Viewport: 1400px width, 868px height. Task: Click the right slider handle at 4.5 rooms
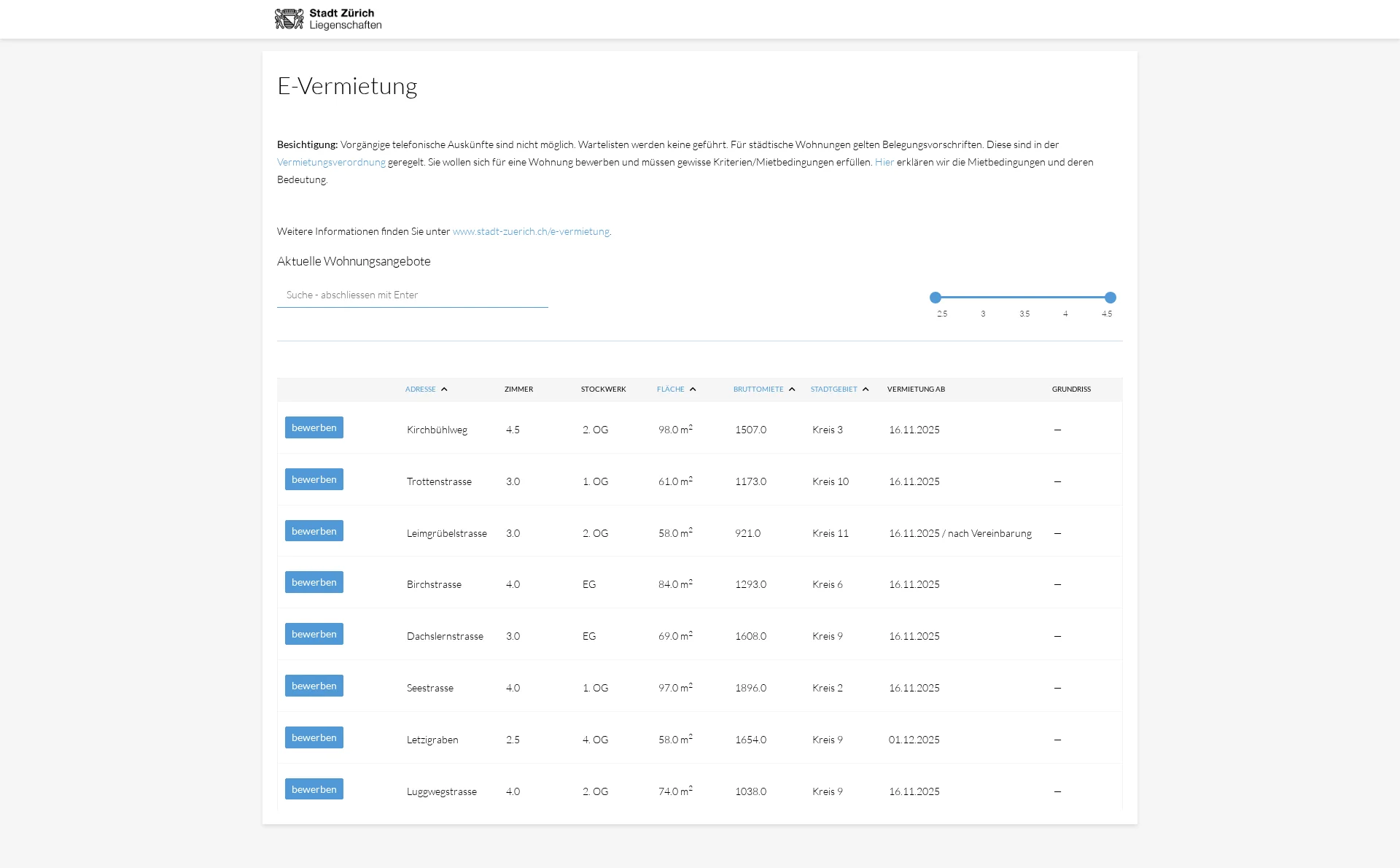point(1111,298)
